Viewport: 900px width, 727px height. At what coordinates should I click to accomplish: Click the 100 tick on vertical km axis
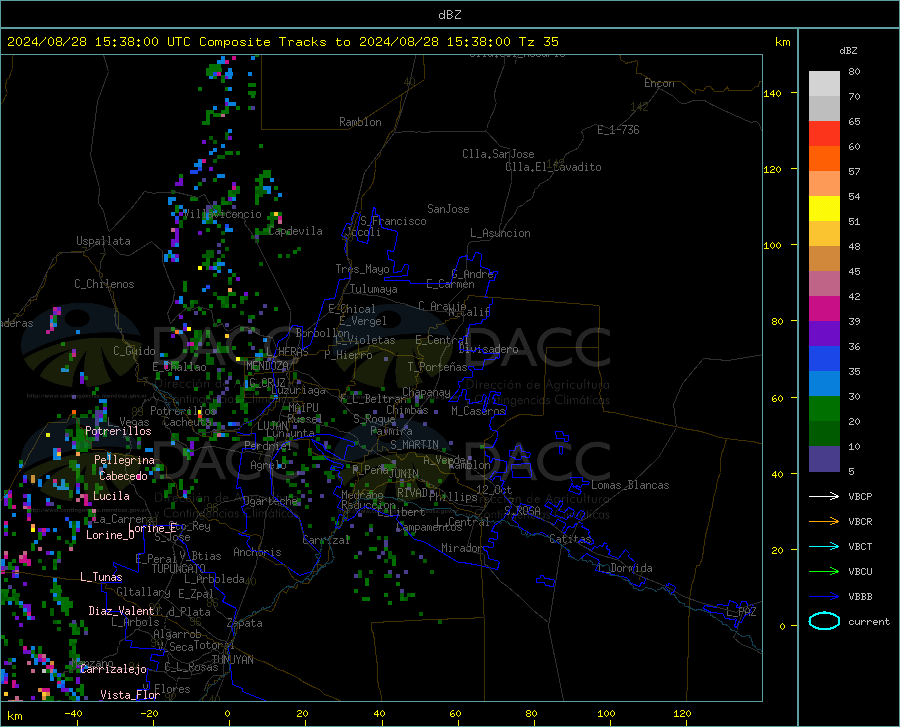pyautogui.click(x=772, y=246)
